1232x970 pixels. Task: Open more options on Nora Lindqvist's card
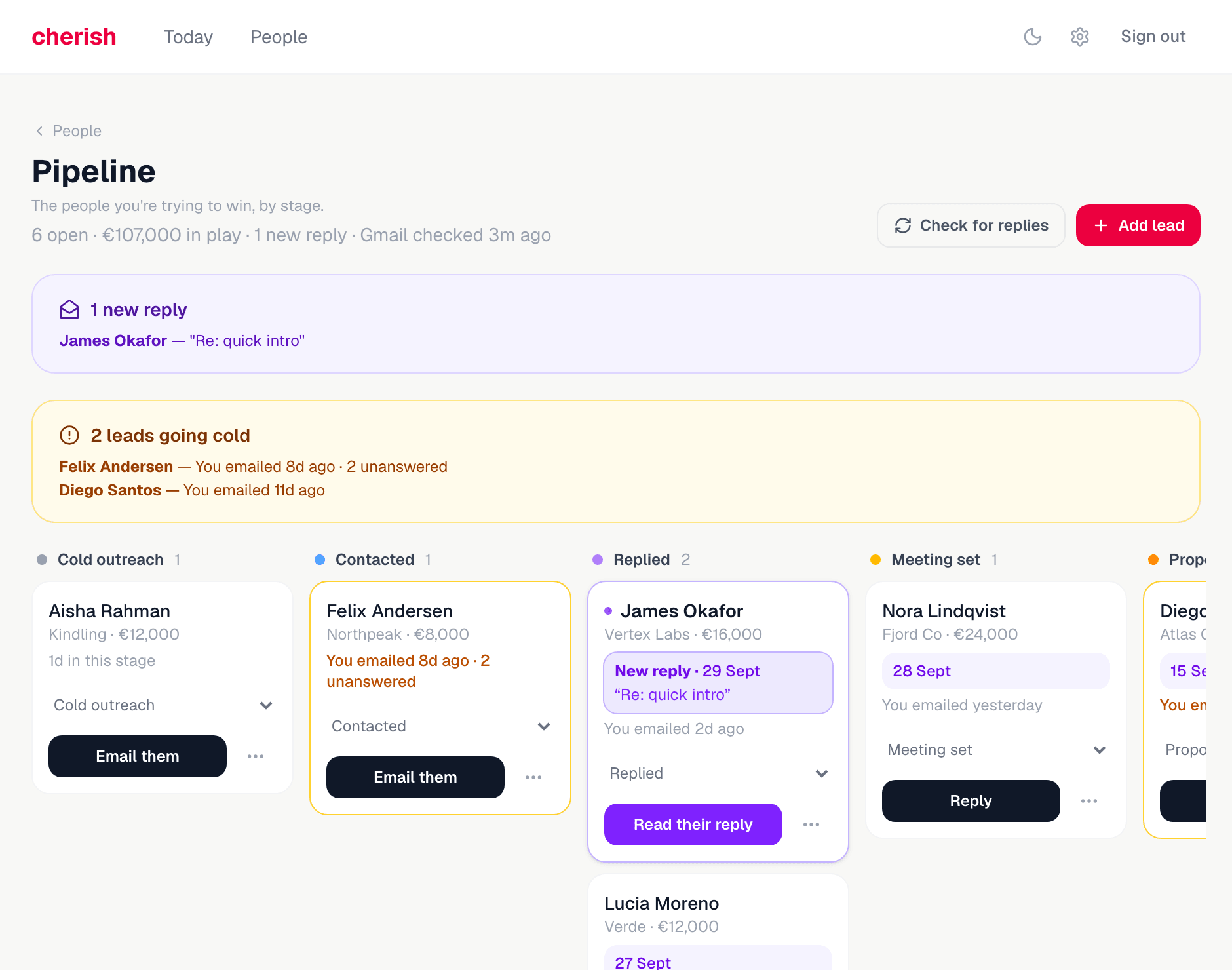coord(1089,801)
